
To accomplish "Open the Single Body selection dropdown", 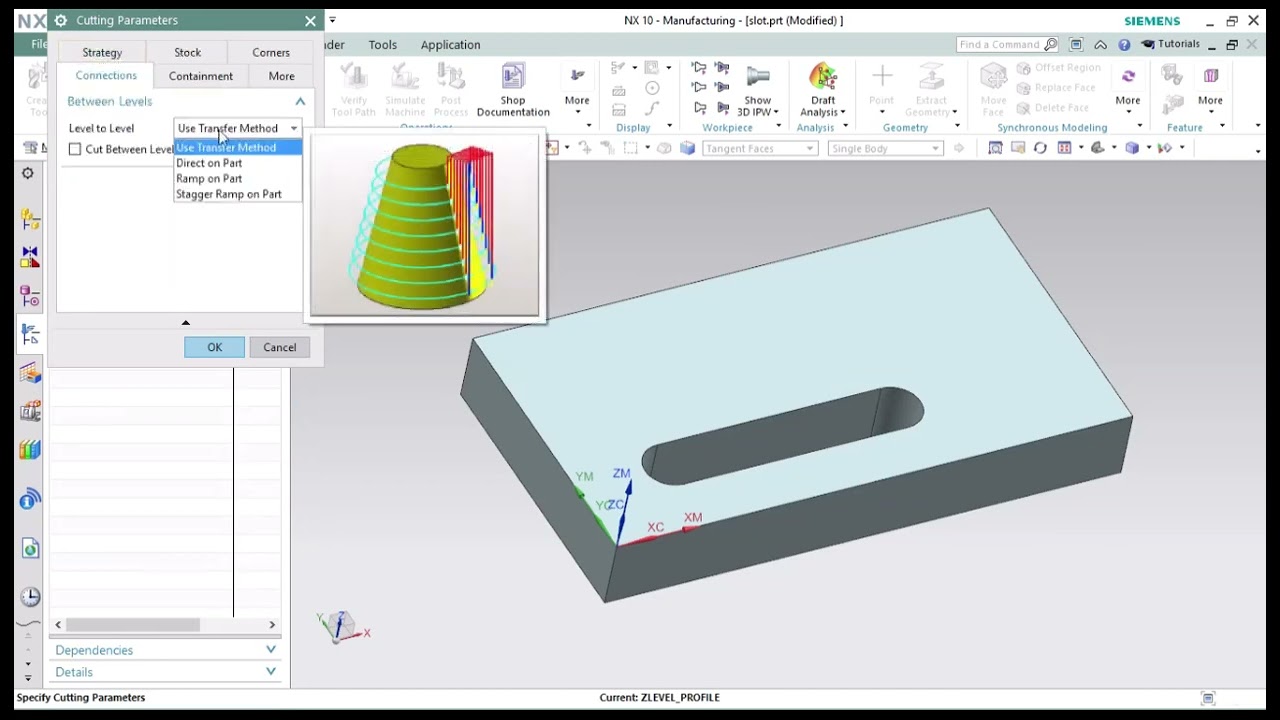I will (x=886, y=148).
